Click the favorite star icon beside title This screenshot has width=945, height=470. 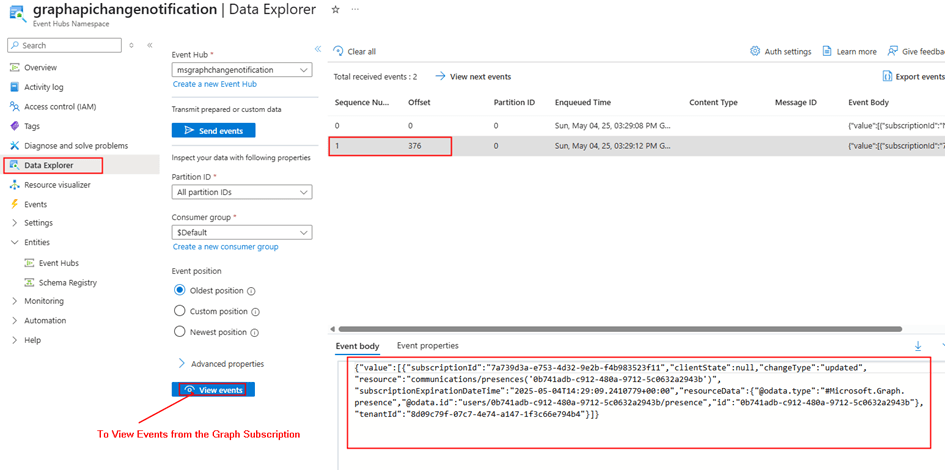(335, 10)
